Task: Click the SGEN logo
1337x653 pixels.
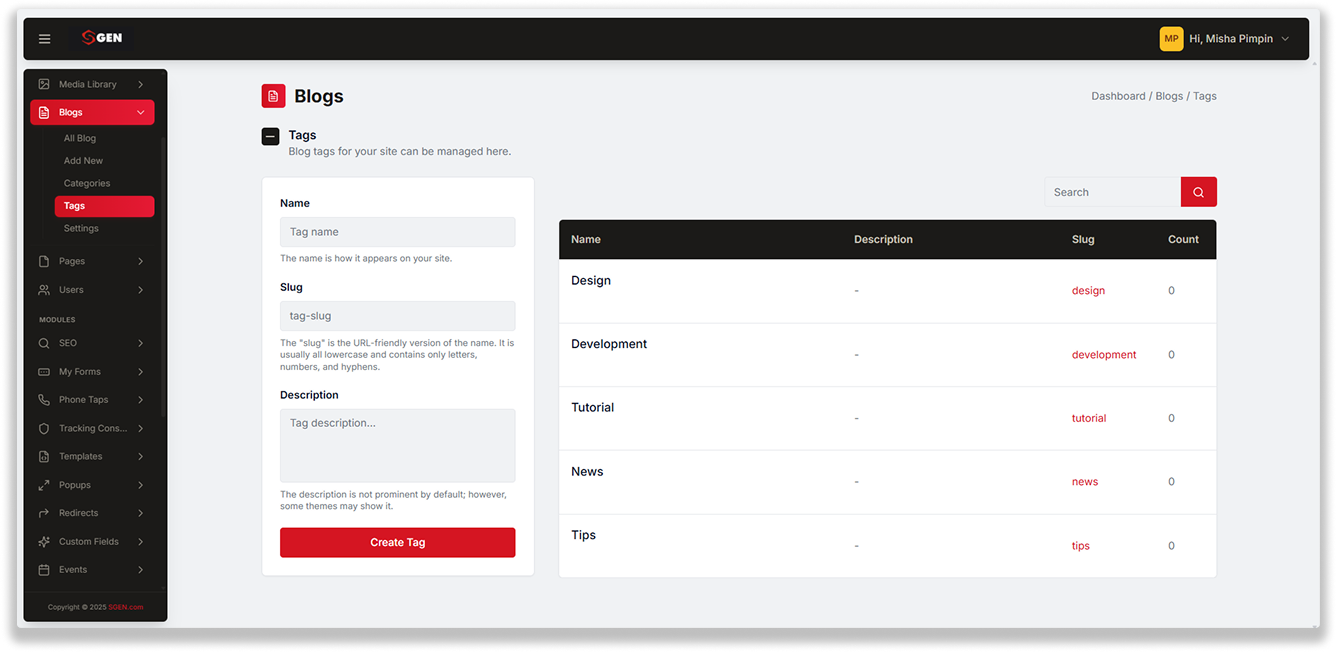Action: (x=102, y=38)
